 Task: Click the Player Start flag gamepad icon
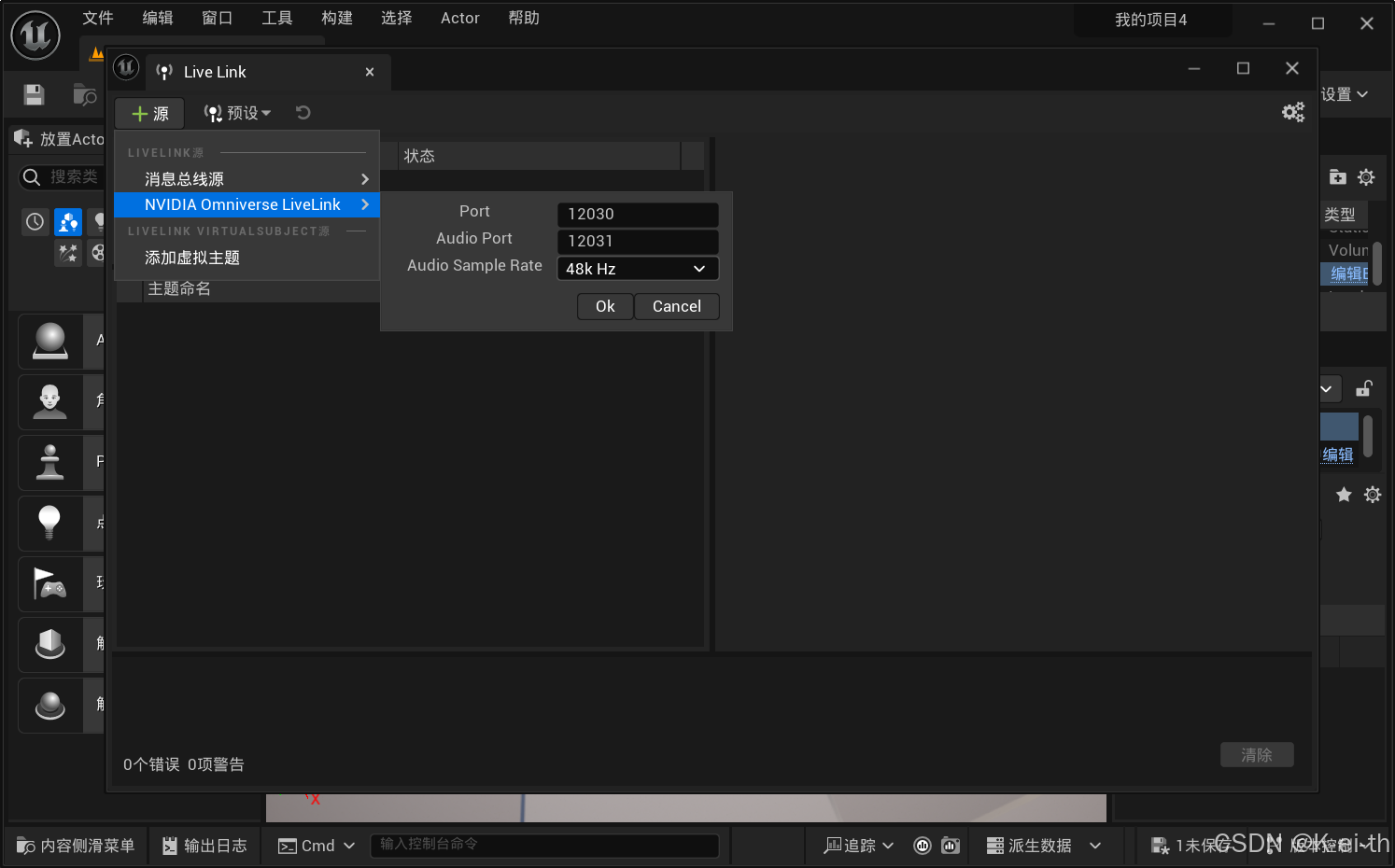[50, 583]
